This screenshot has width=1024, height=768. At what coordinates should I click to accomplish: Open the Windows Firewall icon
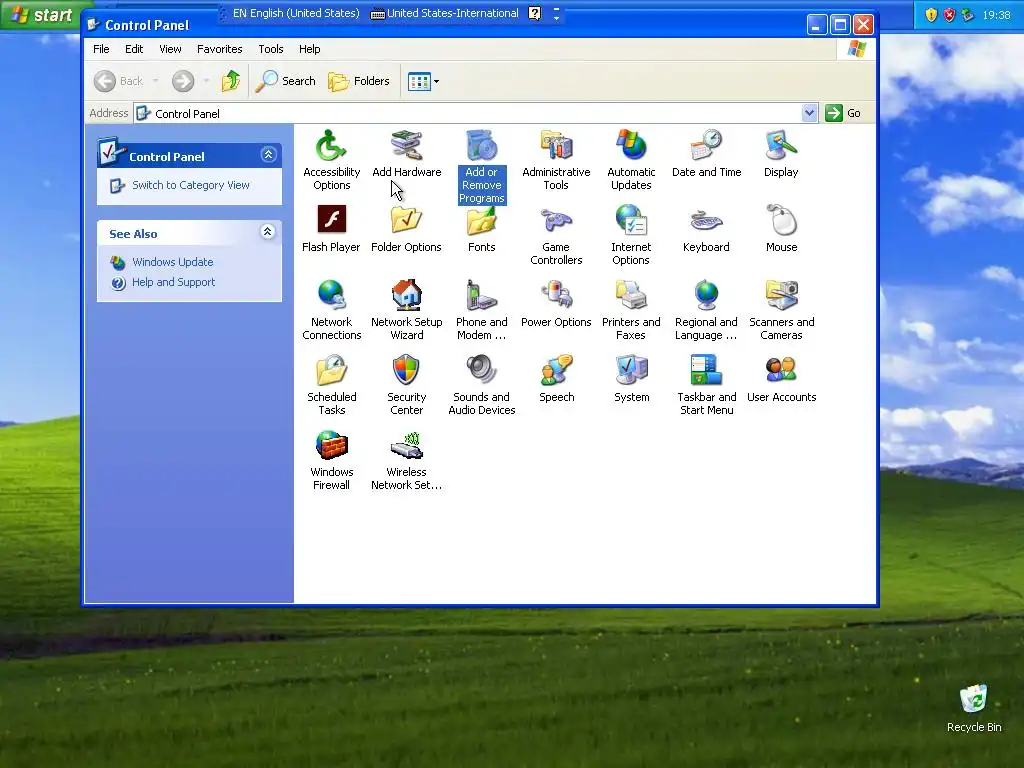tap(331, 460)
